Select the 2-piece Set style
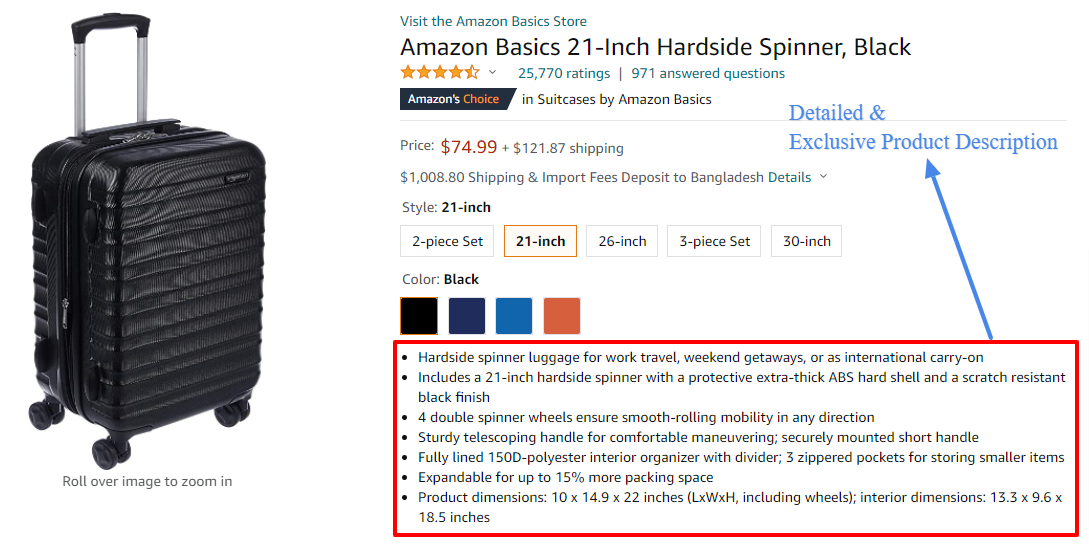 (447, 241)
